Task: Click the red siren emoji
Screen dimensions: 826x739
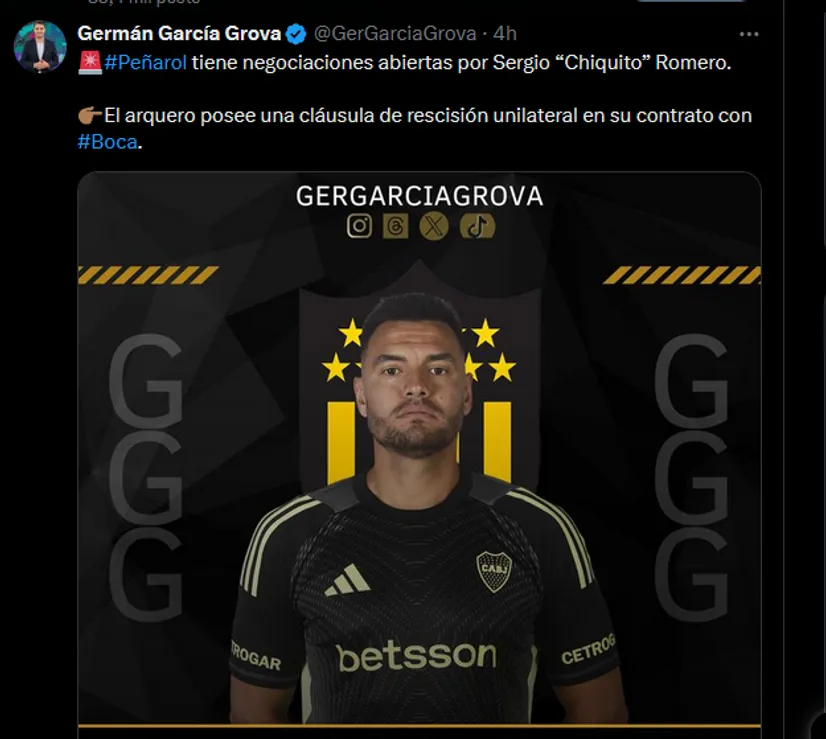Action: (x=90, y=63)
